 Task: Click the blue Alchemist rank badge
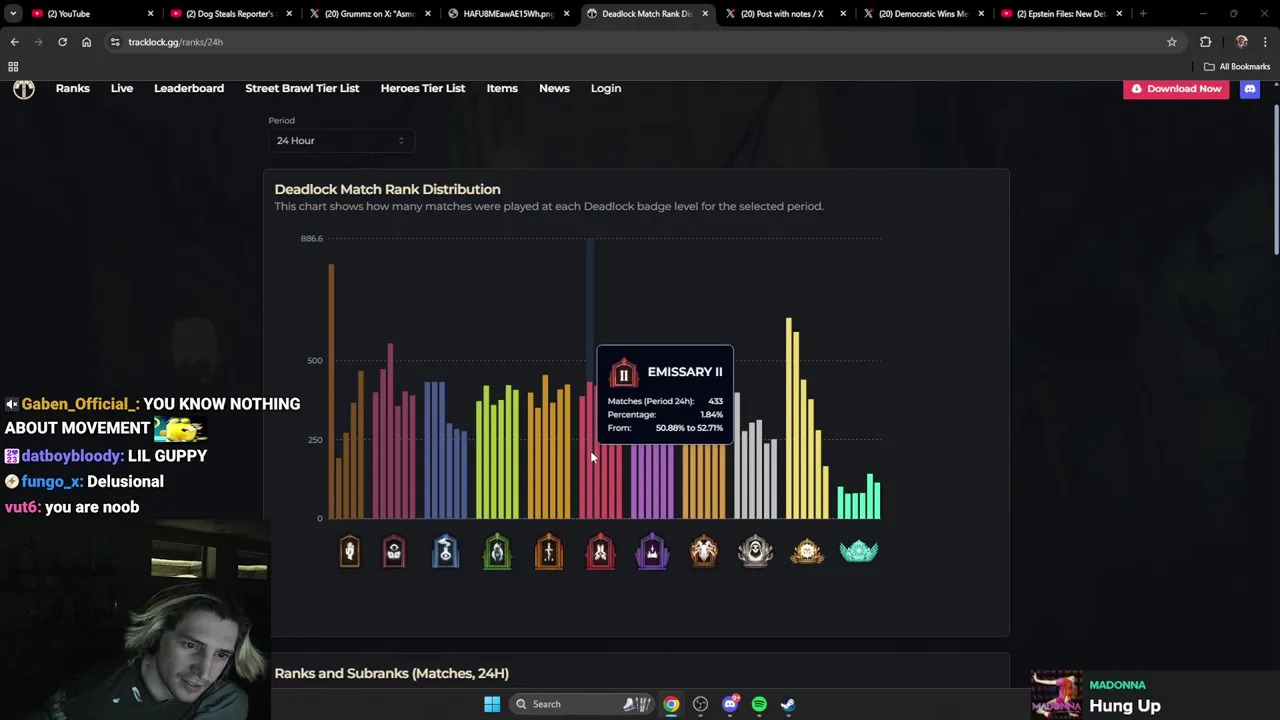pyautogui.click(x=446, y=551)
